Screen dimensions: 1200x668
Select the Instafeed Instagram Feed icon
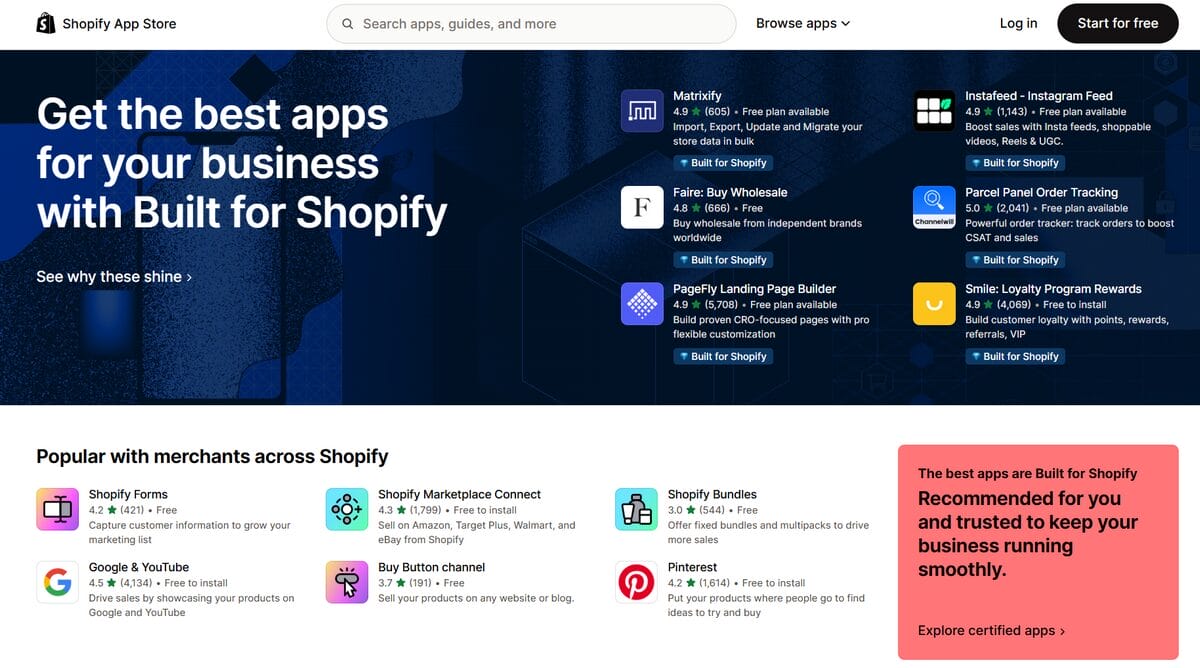pyautogui.click(x=933, y=110)
